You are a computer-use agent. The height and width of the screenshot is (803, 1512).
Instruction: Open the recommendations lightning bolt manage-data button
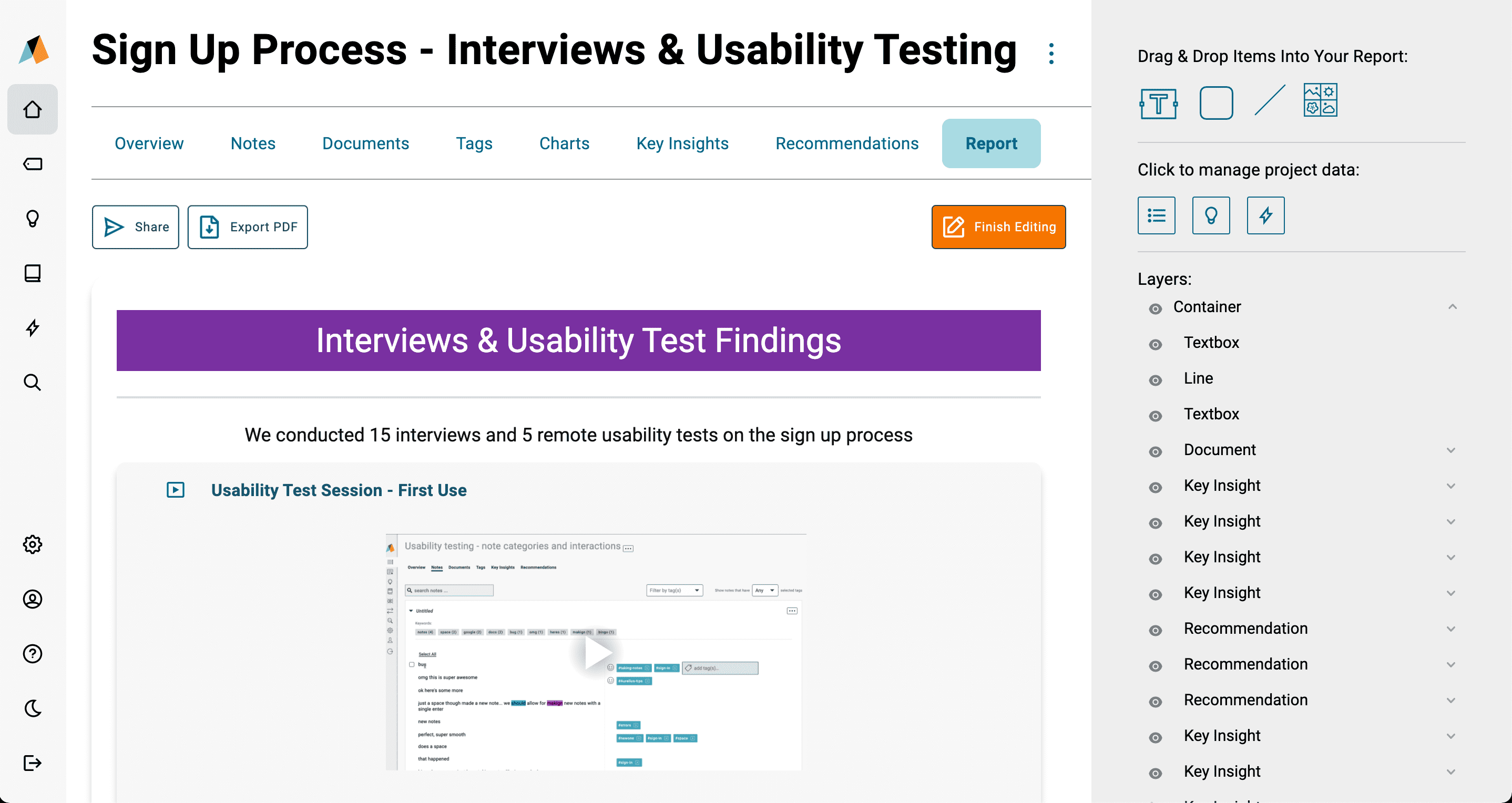1265,215
